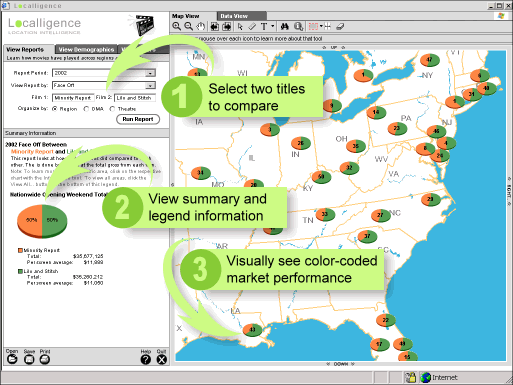The image size is (513, 385).
Task: Select the Theatre radio button
Action: [112, 109]
